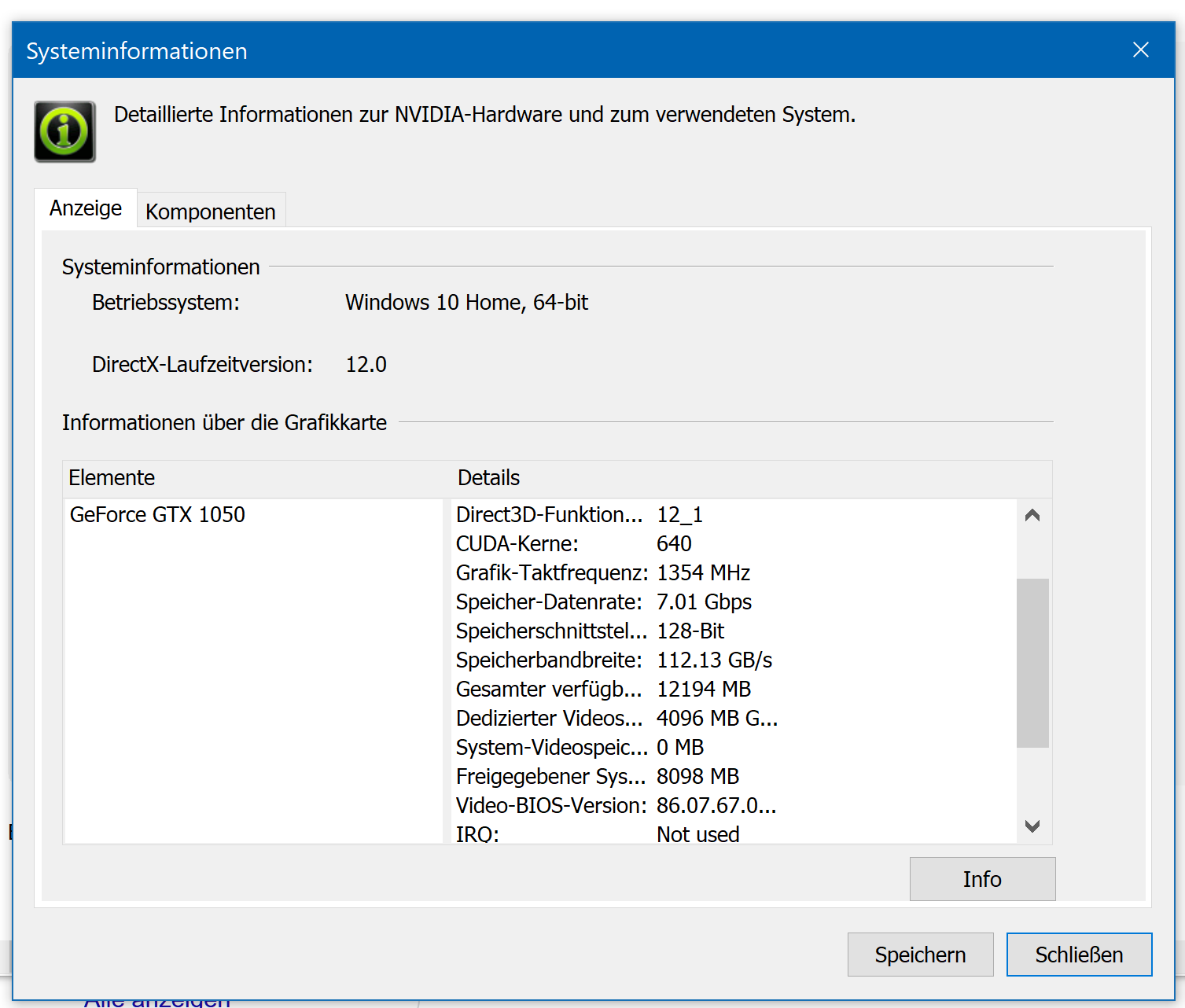Viewport: 1185px width, 1008px height.
Task: Click the 8098 MB shared memory value
Action: tap(697, 776)
